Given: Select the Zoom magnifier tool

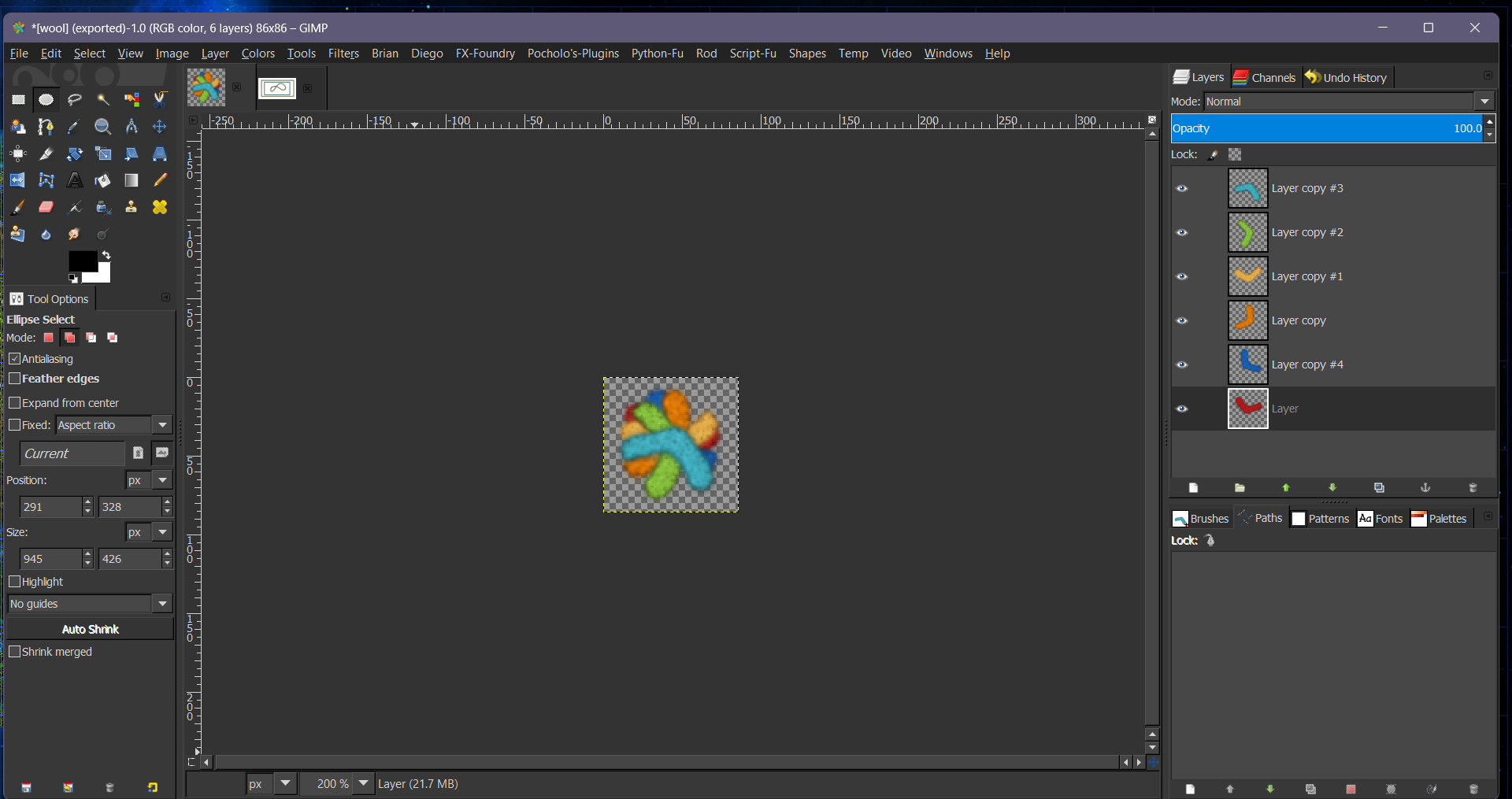Looking at the screenshot, I should pos(103,127).
